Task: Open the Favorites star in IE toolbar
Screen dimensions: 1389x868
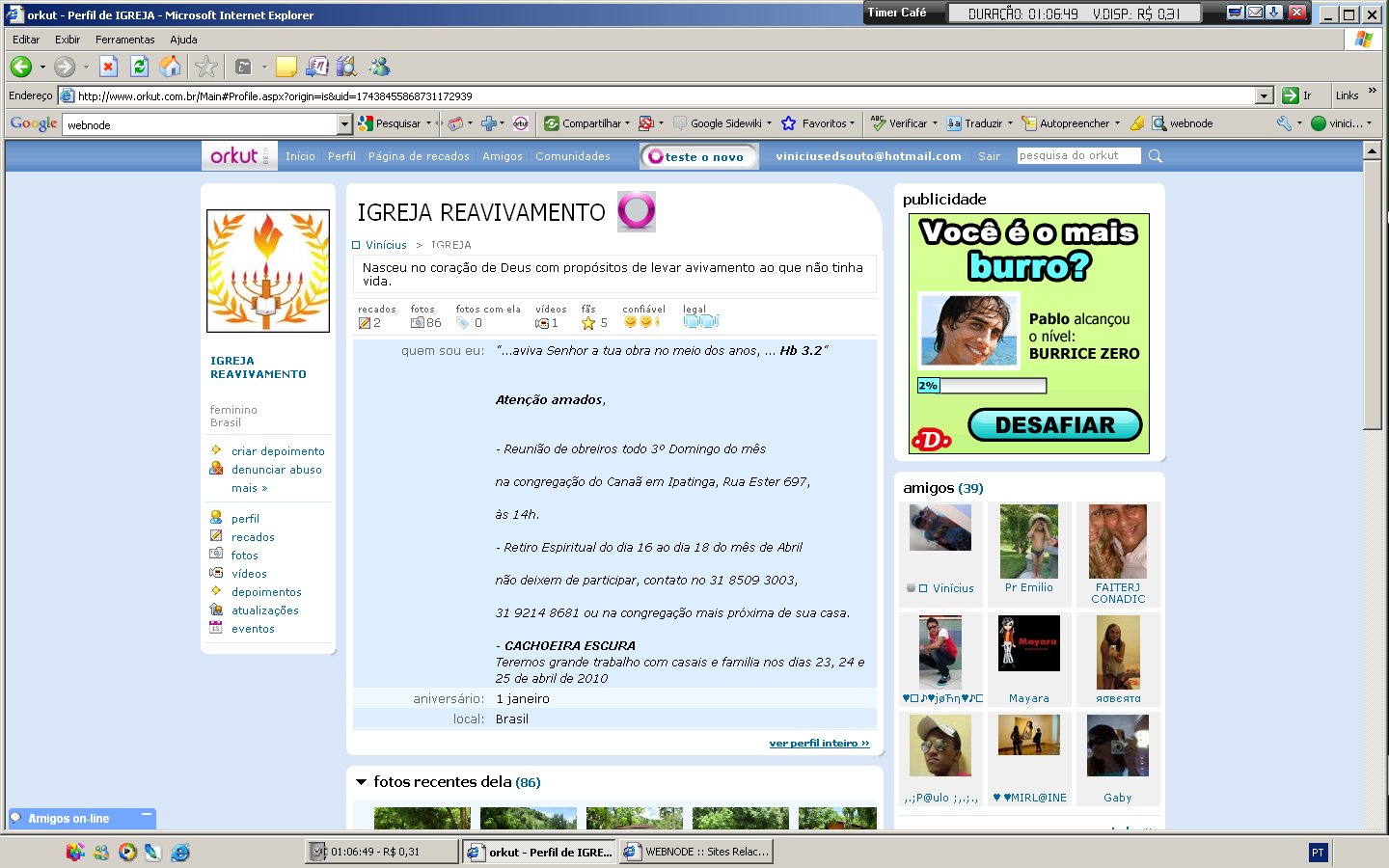Action: tap(205, 67)
